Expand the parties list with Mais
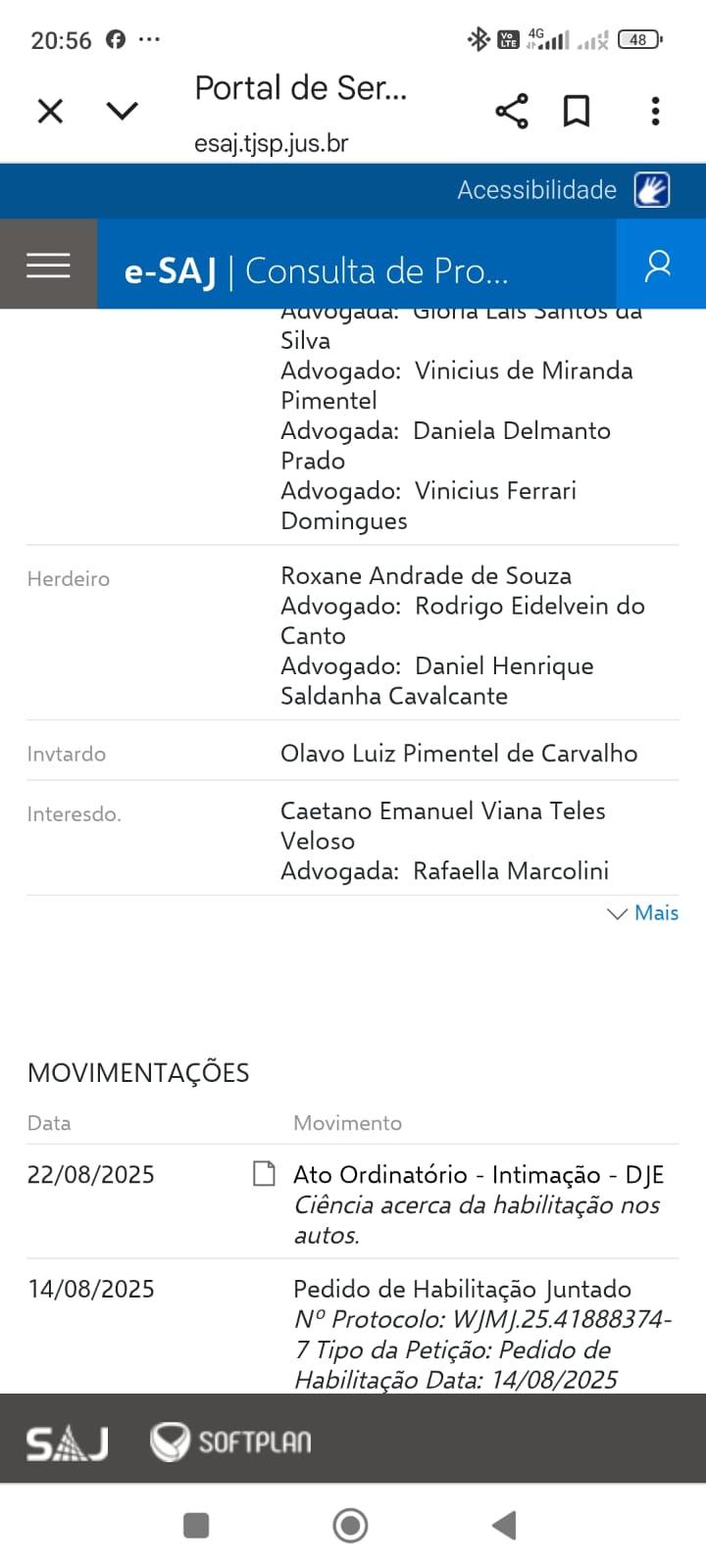 tap(644, 913)
